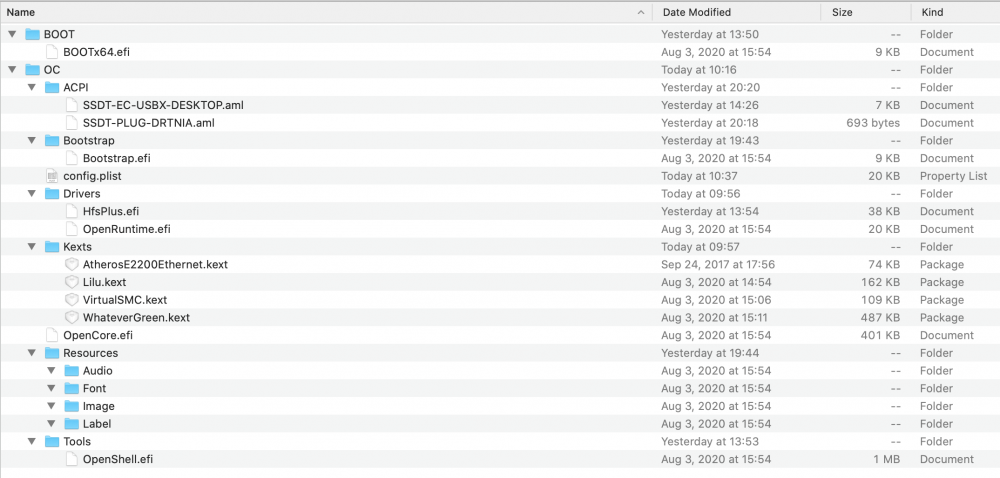Screen dimensions: 1000x478
Task: Collapse the ACPI folder disclosure triangle
Action: click(x=32, y=87)
